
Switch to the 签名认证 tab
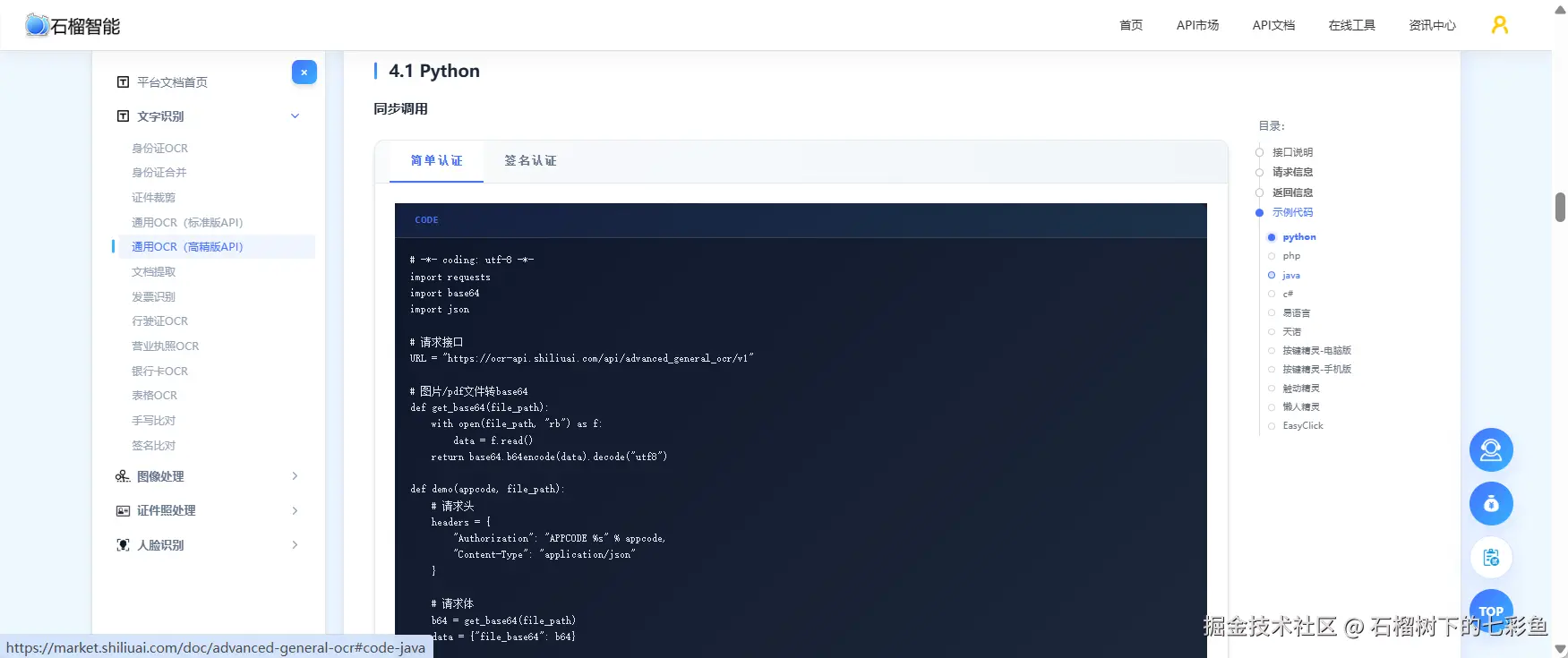click(x=530, y=161)
